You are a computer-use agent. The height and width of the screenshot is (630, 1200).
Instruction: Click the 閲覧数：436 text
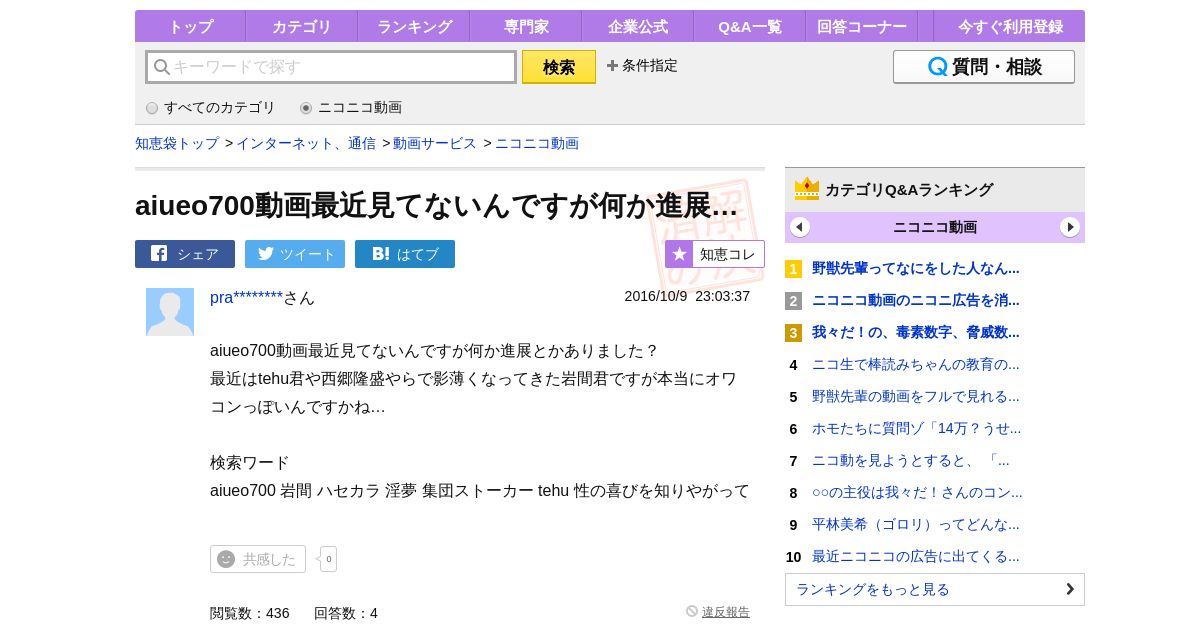(250, 613)
